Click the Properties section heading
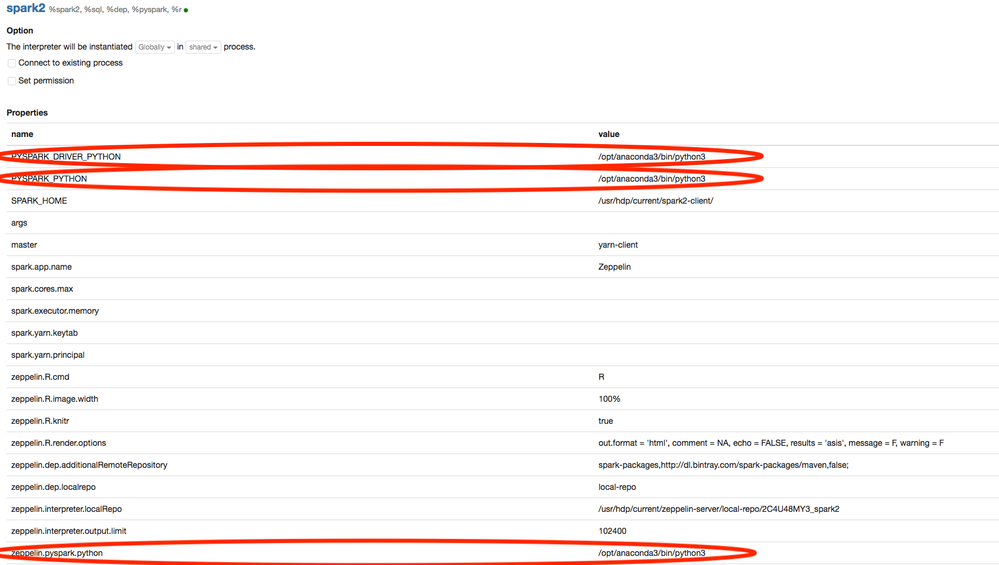This screenshot has height=565, width=999. click(27, 113)
